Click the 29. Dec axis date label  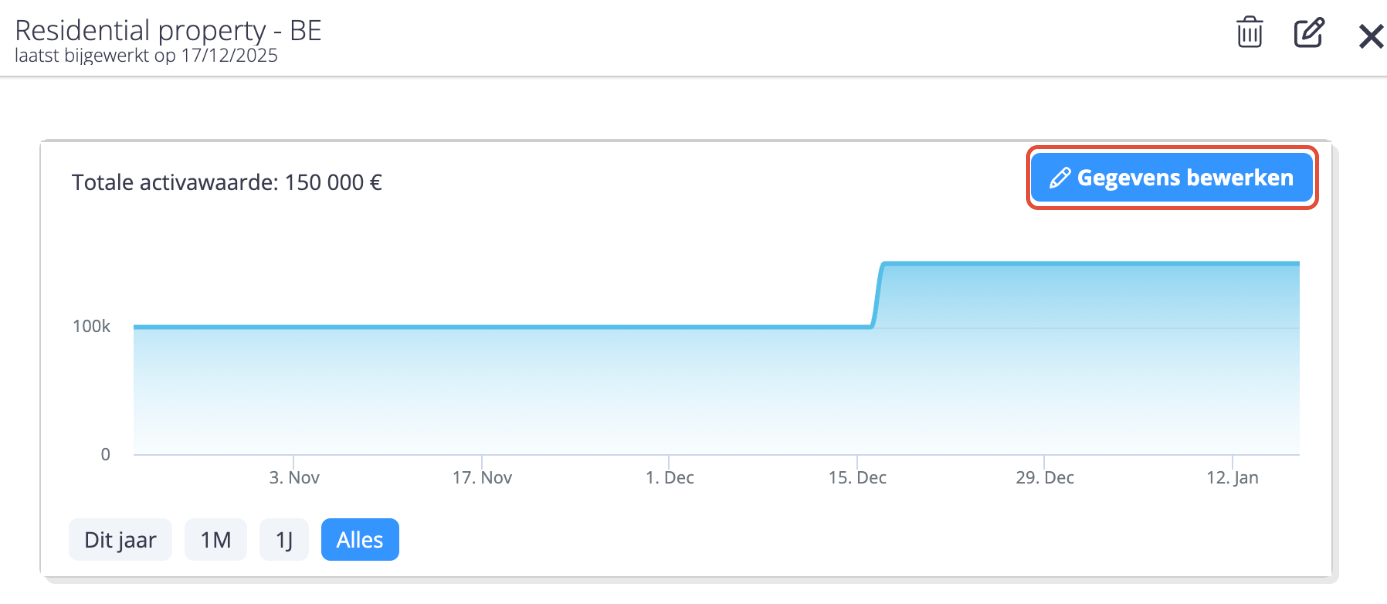[1044, 478]
